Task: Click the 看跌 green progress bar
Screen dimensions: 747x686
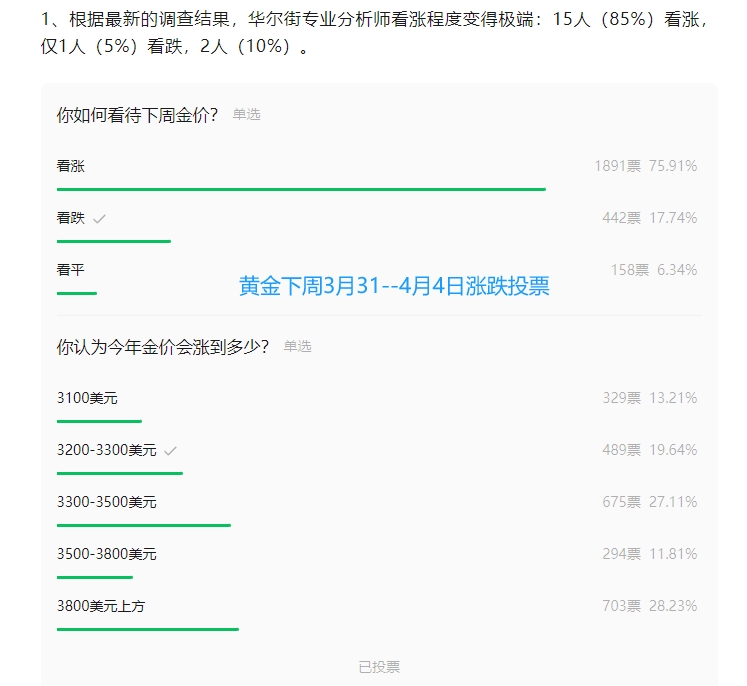Action: (113, 241)
